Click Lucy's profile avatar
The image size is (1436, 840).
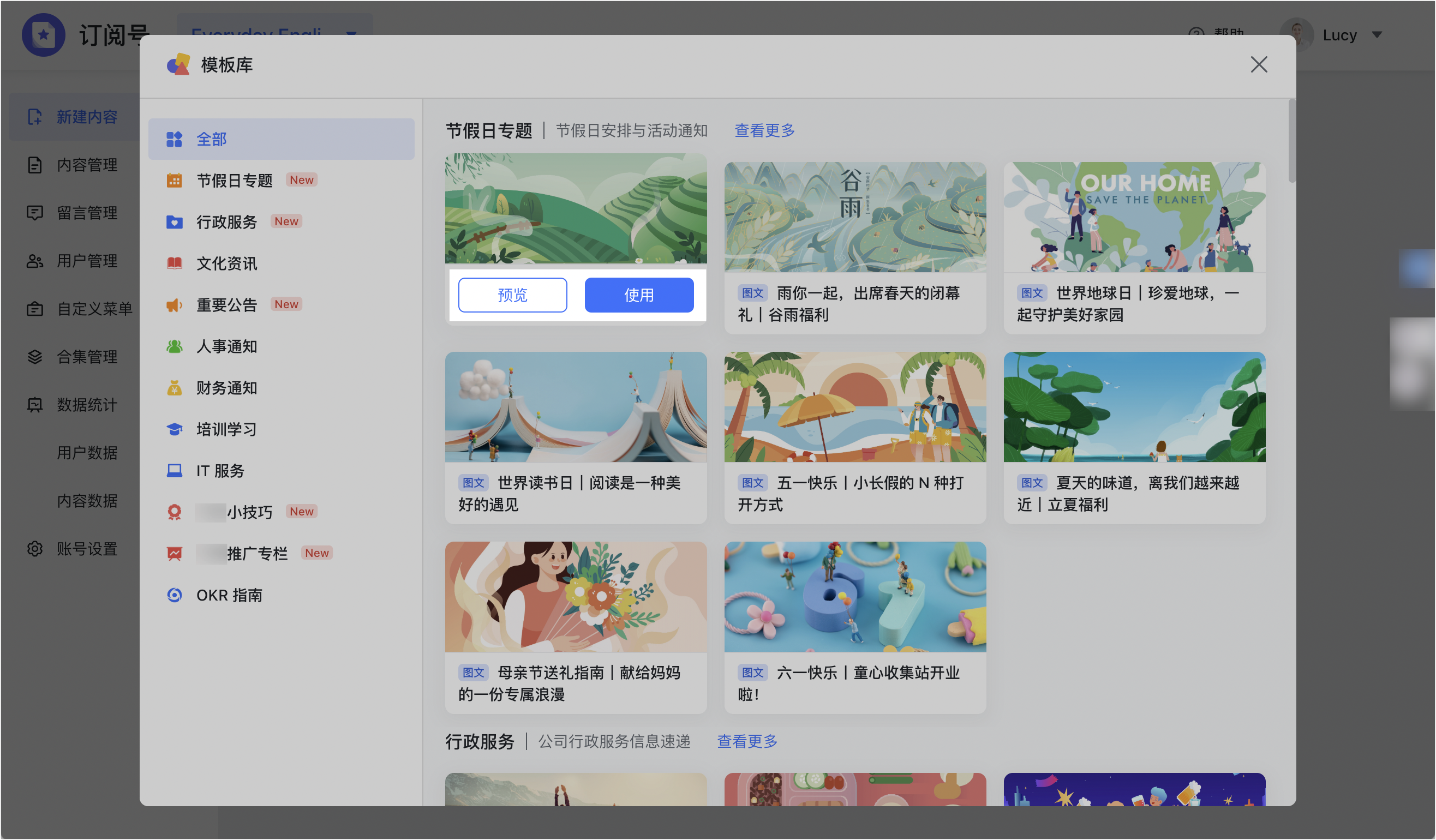pyautogui.click(x=1297, y=34)
